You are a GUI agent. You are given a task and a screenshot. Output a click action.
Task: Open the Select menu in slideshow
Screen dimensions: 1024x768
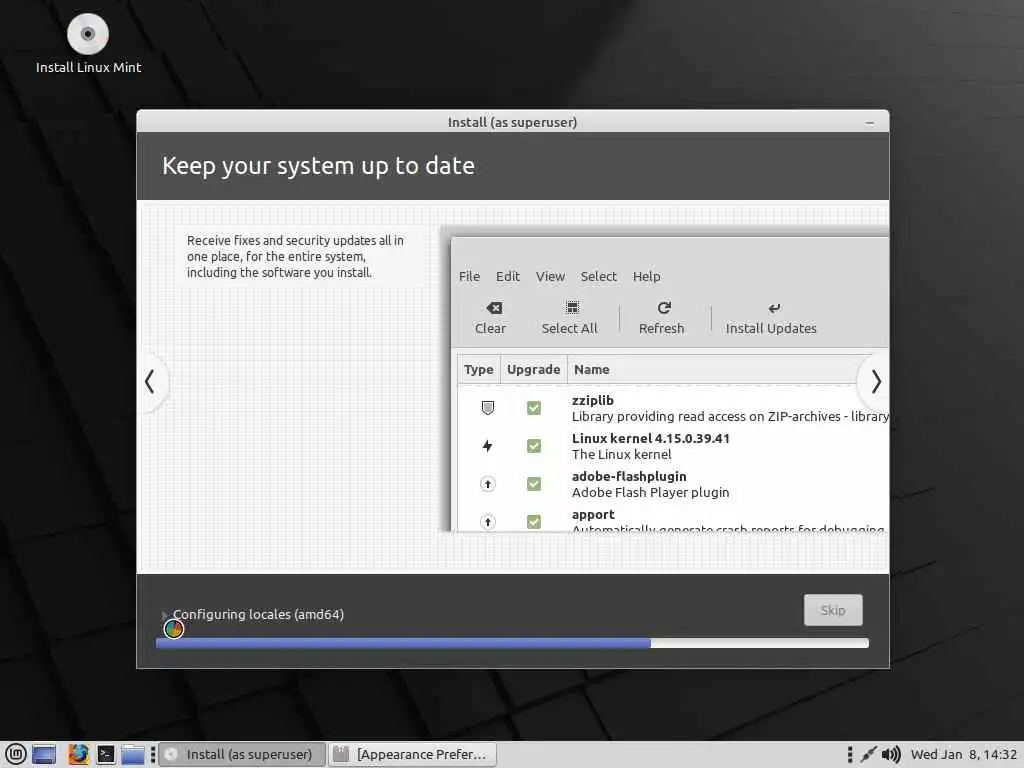(x=598, y=276)
